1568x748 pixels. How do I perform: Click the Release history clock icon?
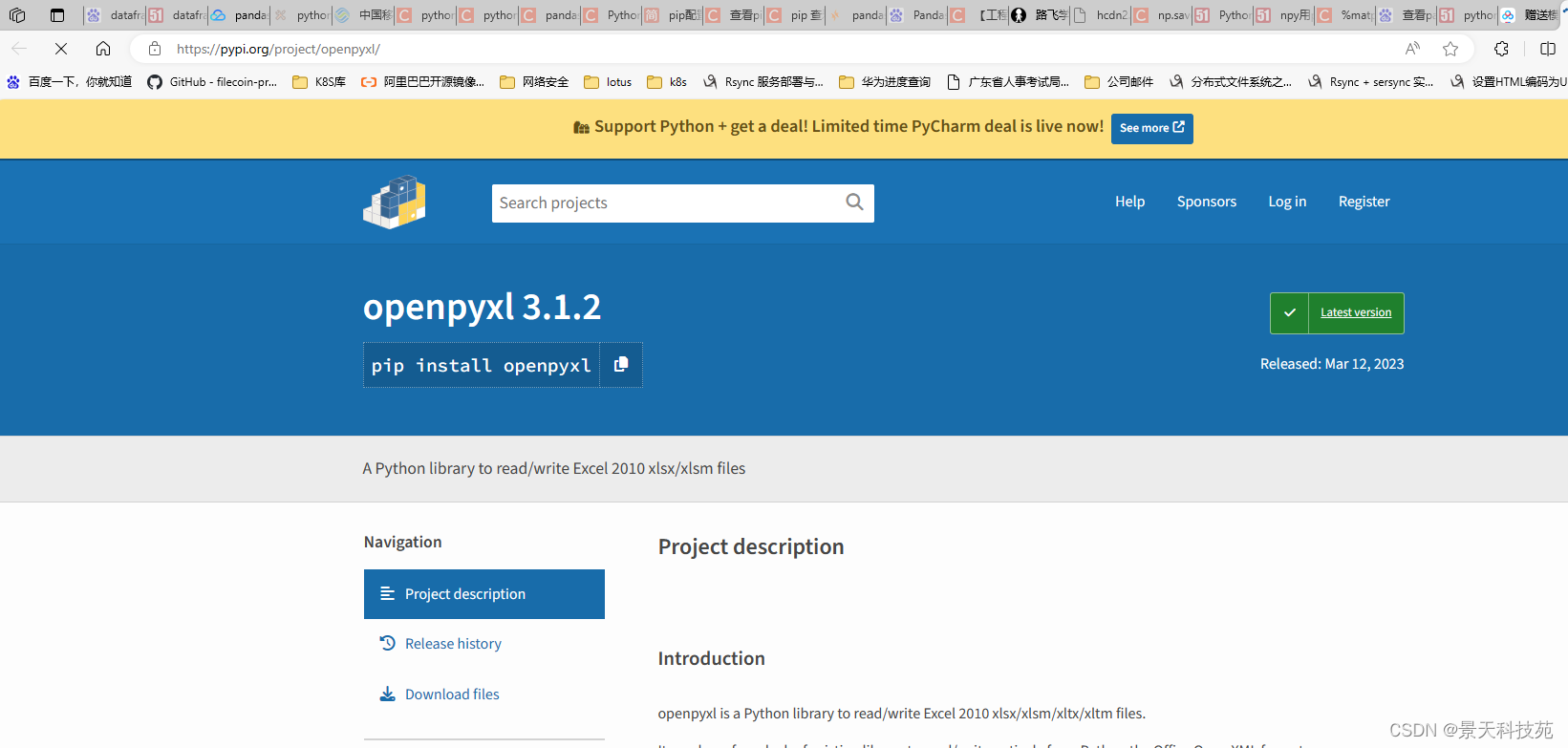[387, 643]
